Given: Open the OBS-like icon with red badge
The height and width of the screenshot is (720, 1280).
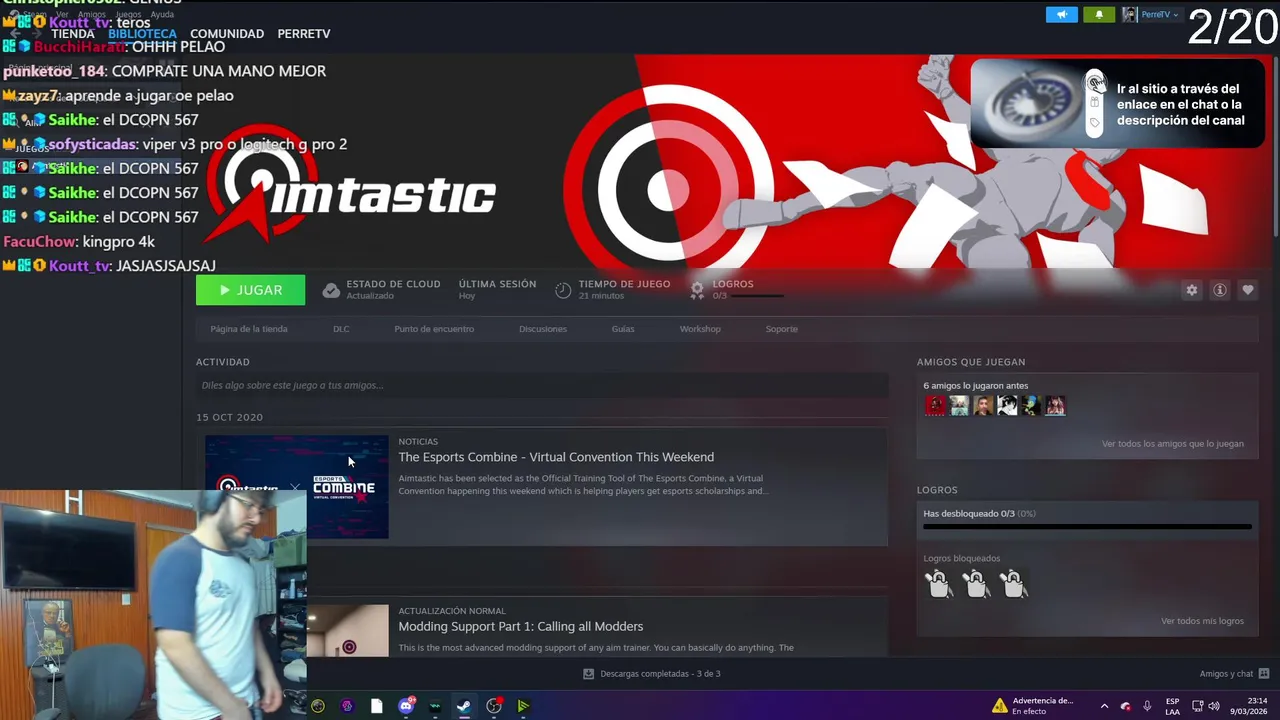Looking at the screenshot, I should (x=494, y=706).
